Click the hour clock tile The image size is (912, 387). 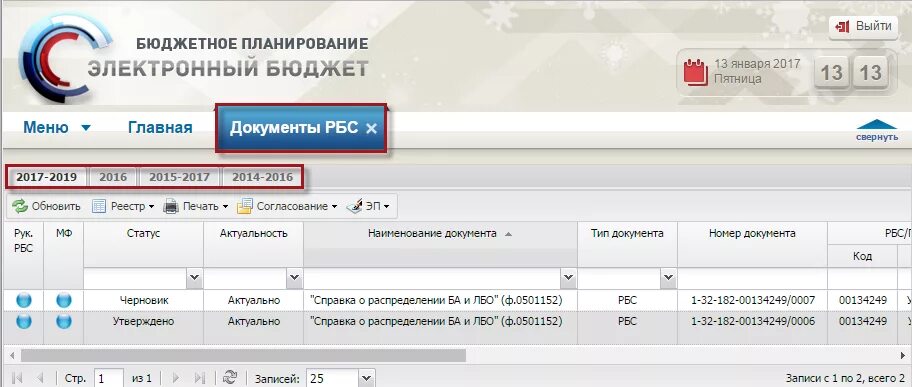[832, 73]
